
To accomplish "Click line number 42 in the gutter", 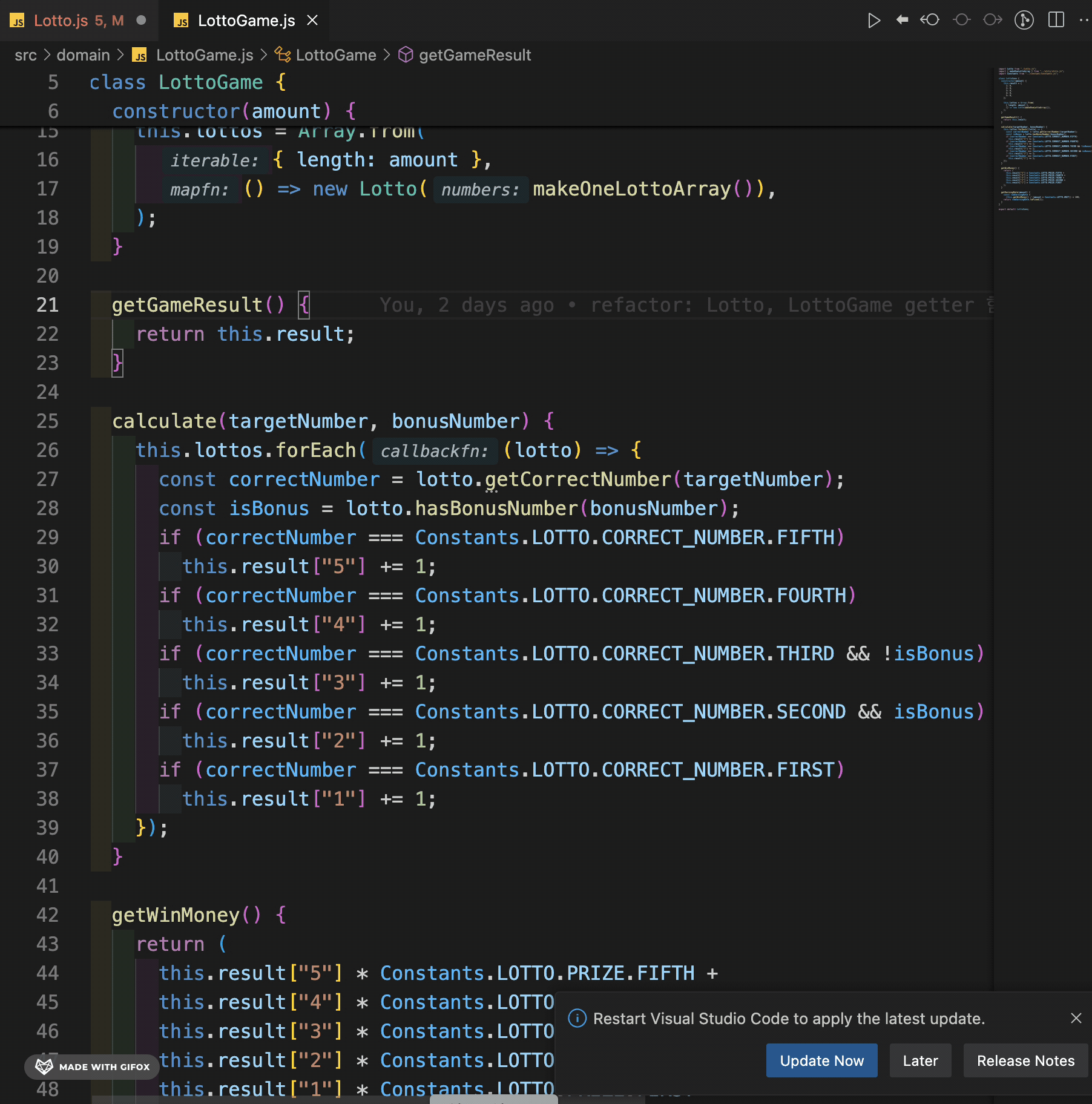I will (x=47, y=915).
